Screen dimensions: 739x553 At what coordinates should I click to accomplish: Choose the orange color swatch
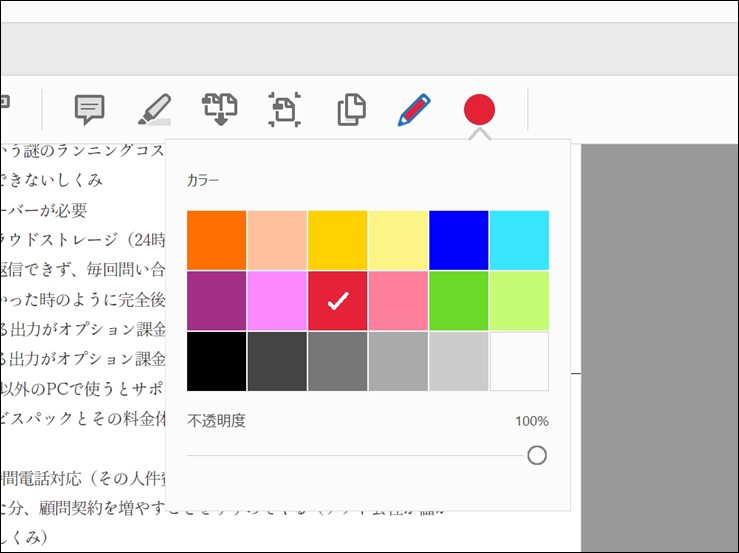216,240
